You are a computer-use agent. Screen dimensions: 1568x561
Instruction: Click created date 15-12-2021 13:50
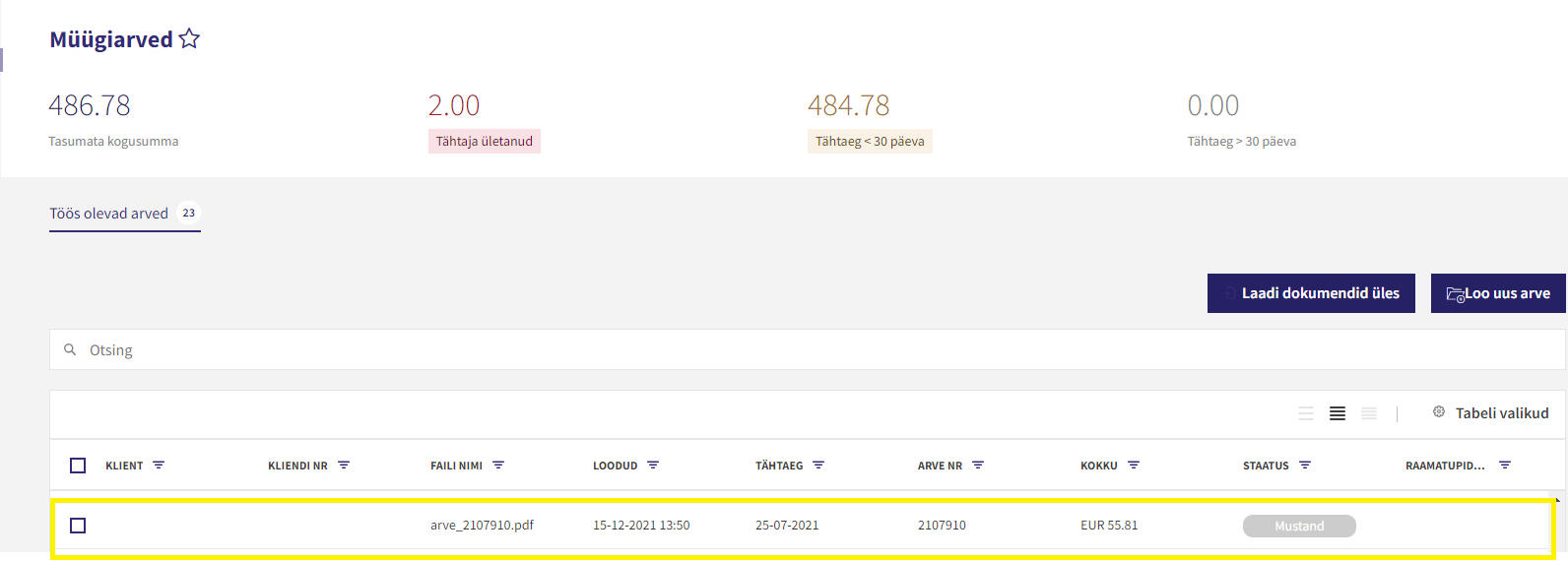pos(641,526)
